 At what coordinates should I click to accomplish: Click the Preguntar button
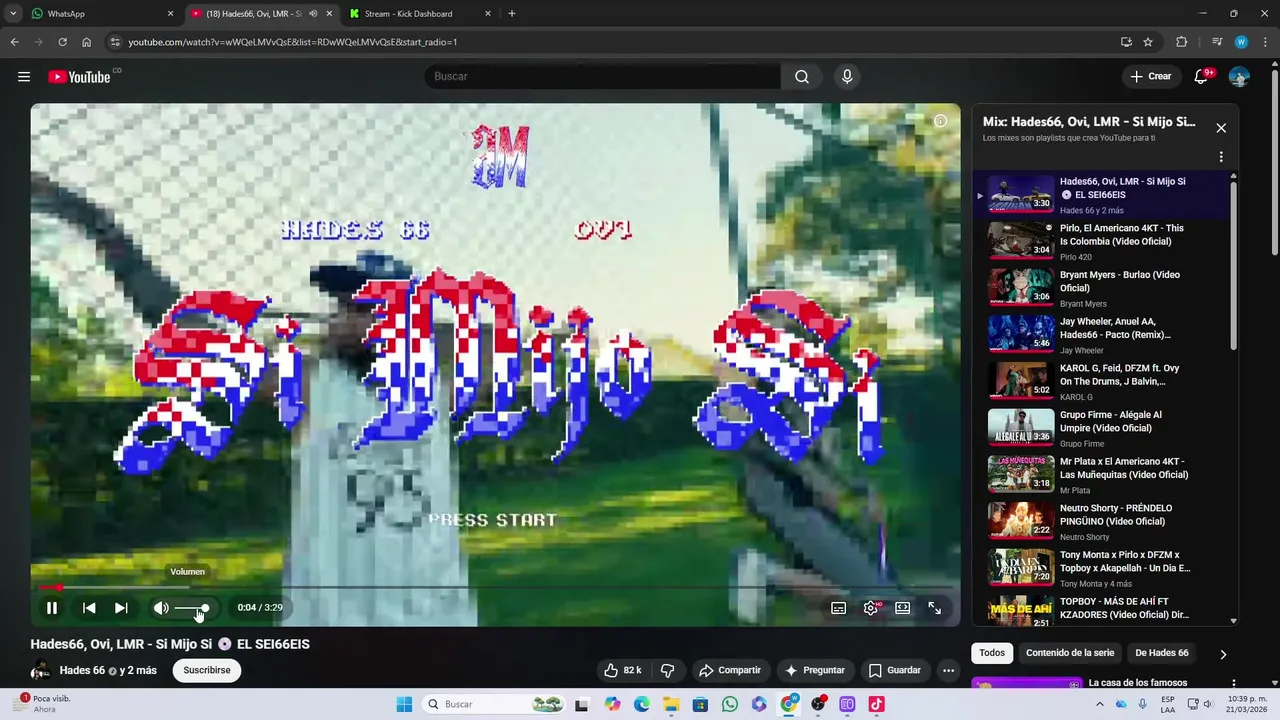(815, 670)
